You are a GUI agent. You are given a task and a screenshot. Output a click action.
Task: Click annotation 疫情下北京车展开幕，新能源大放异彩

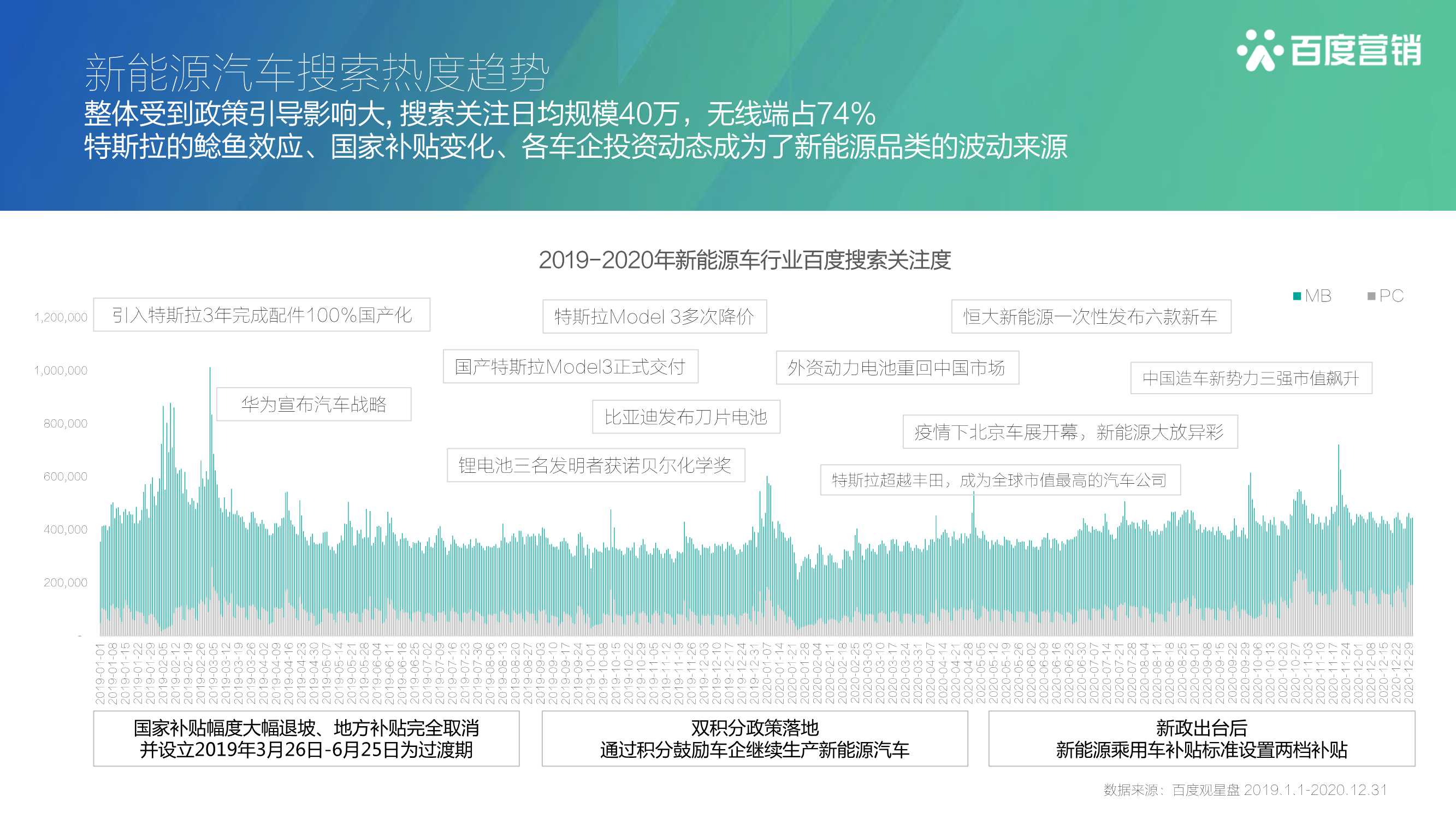[x=1070, y=432]
